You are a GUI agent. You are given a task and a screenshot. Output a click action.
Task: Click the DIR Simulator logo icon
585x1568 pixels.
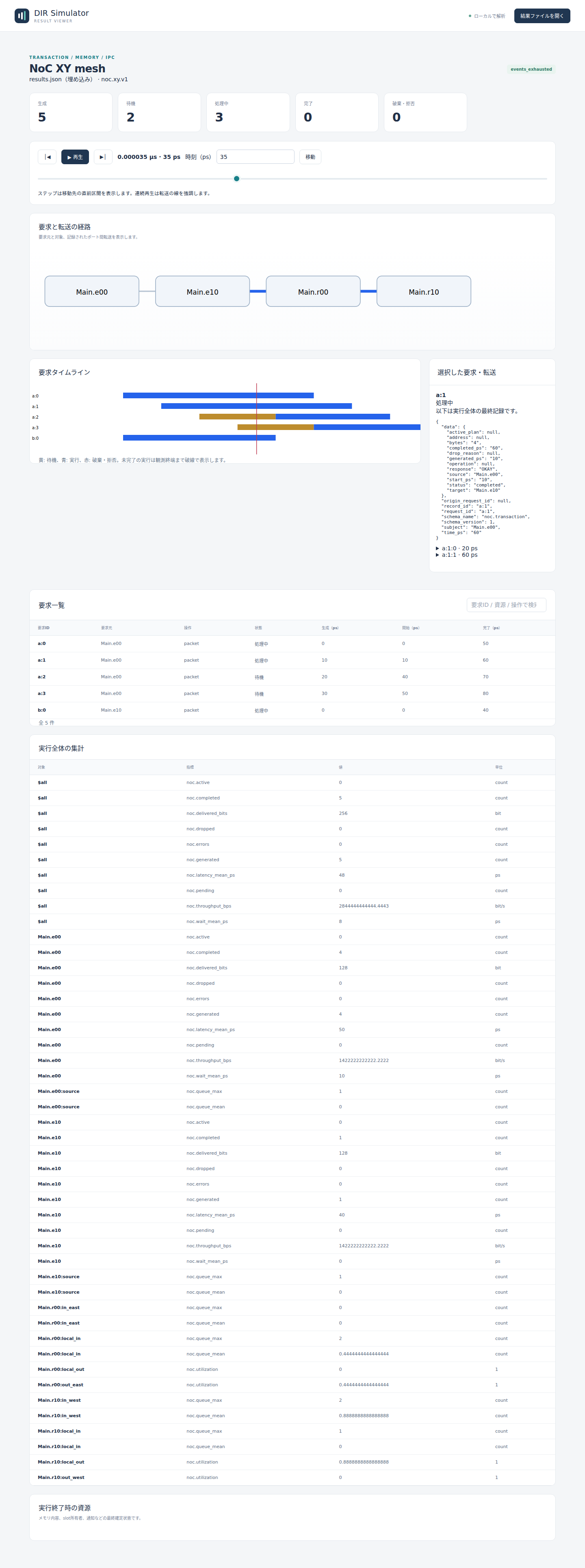tap(22, 16)
